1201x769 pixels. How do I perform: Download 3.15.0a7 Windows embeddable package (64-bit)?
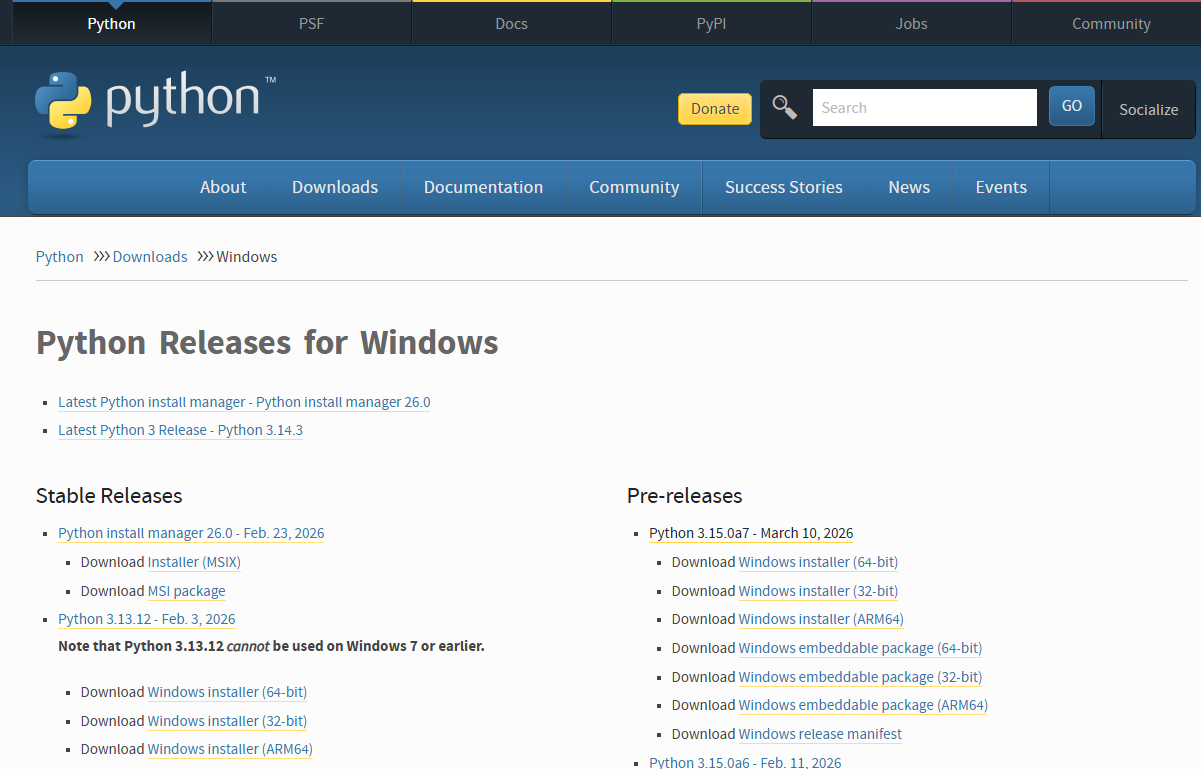click(x=860, y=648)
